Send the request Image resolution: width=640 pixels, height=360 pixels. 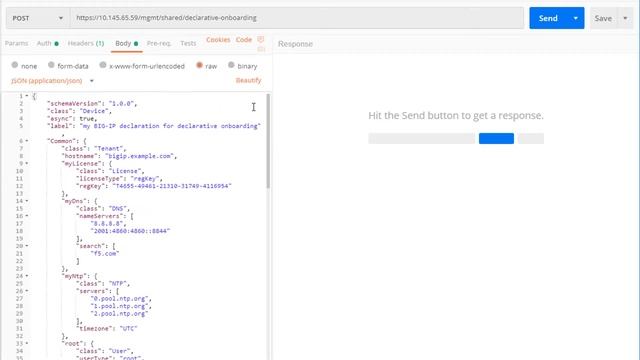pos(548,18)
